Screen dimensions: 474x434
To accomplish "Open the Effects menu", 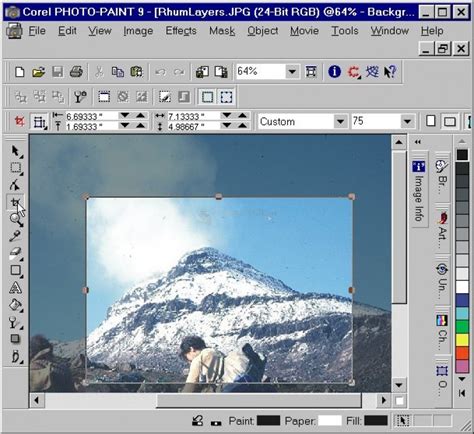I will (x=181, y=31).
